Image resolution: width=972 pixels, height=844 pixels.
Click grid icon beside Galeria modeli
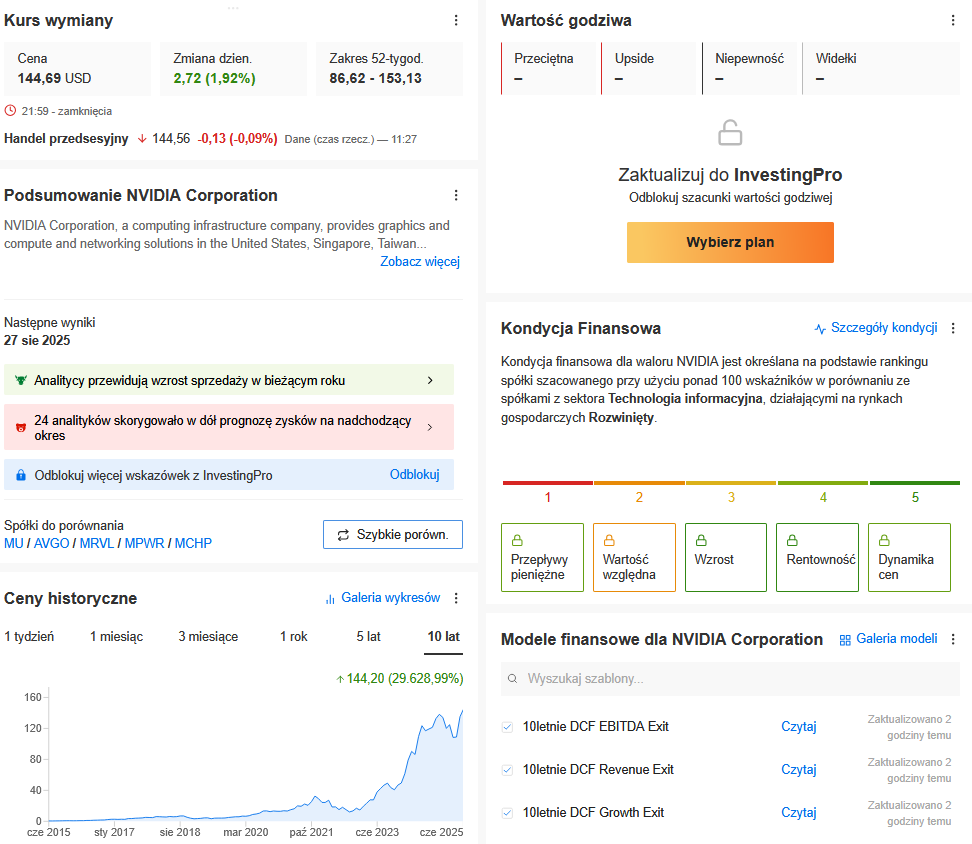click(x=845, y=640)
